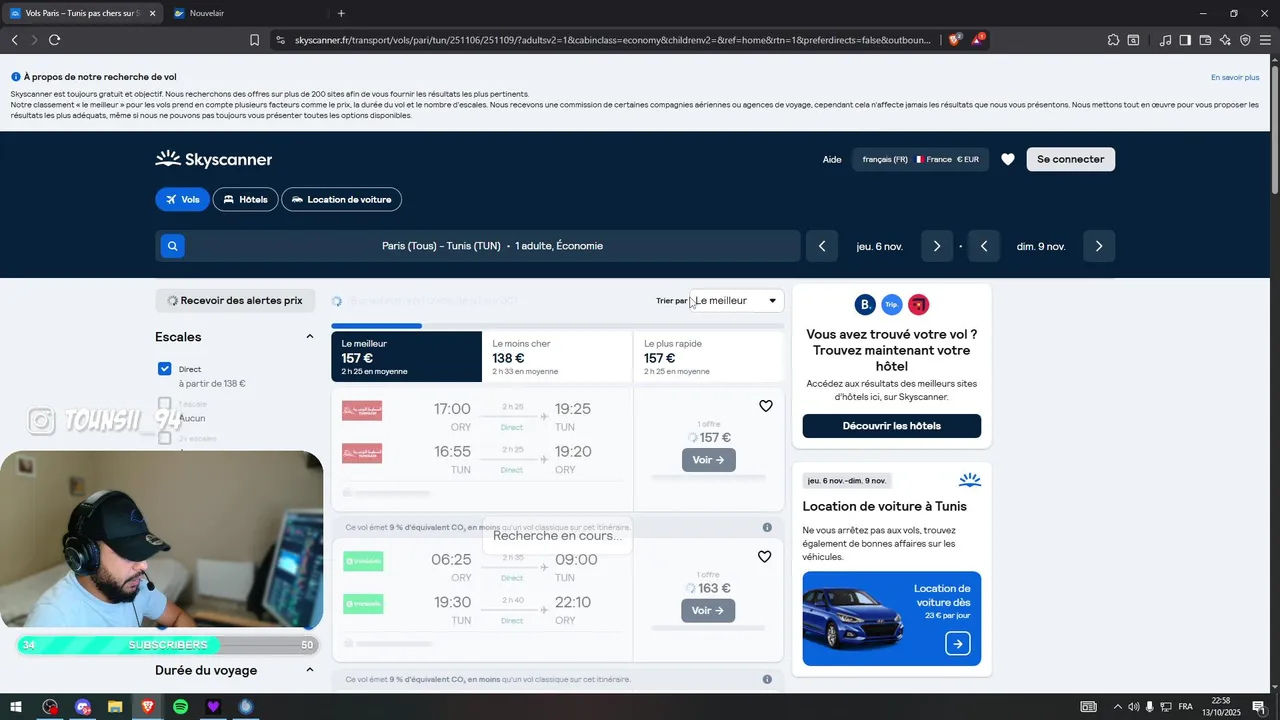The width and height of the screenshot is (1280, 720).
Task: Click the jeu. 6 nov. departure date
Action: [x=880, y=246]
